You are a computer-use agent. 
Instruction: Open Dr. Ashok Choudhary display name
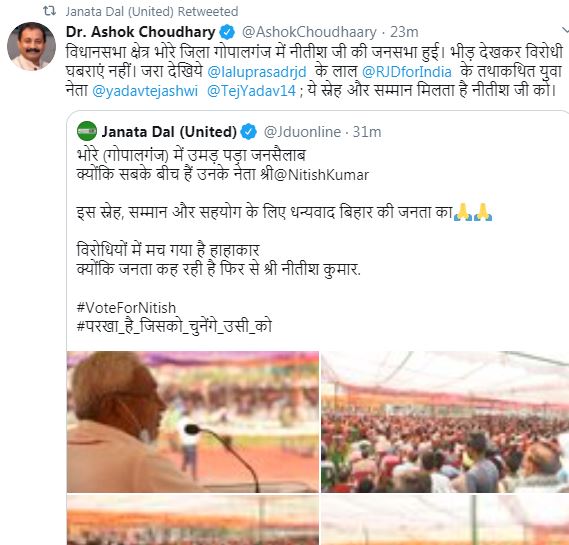pos(140,32)
